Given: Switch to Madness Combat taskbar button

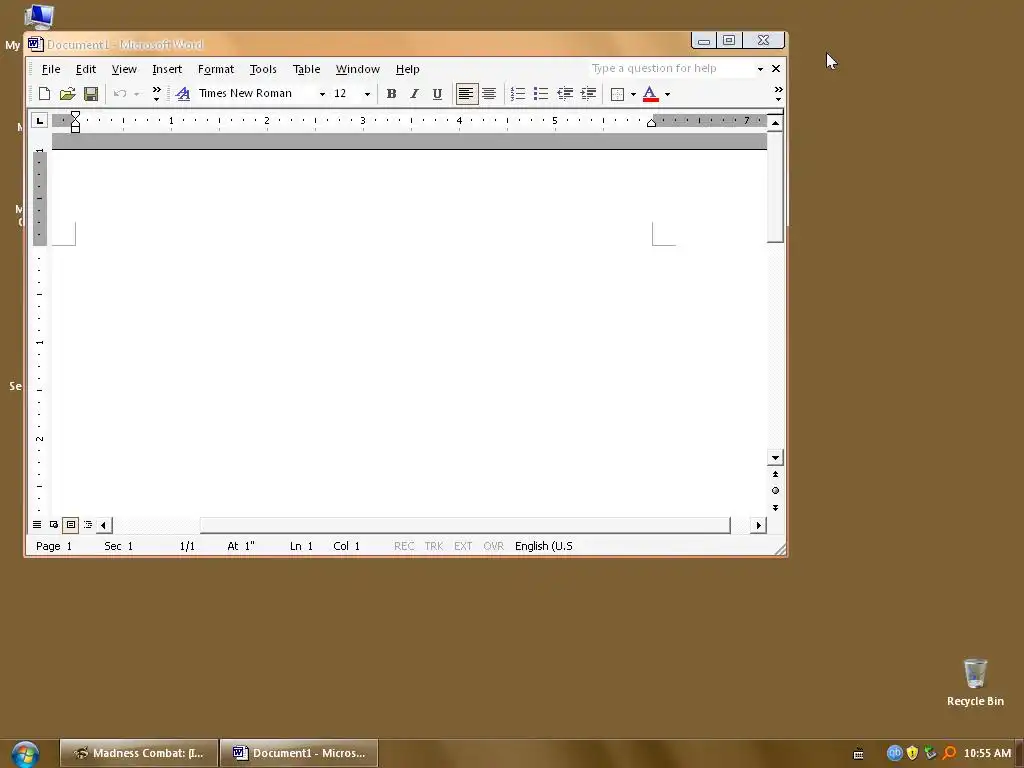Looking at the screenshot, I should [138, 753].
